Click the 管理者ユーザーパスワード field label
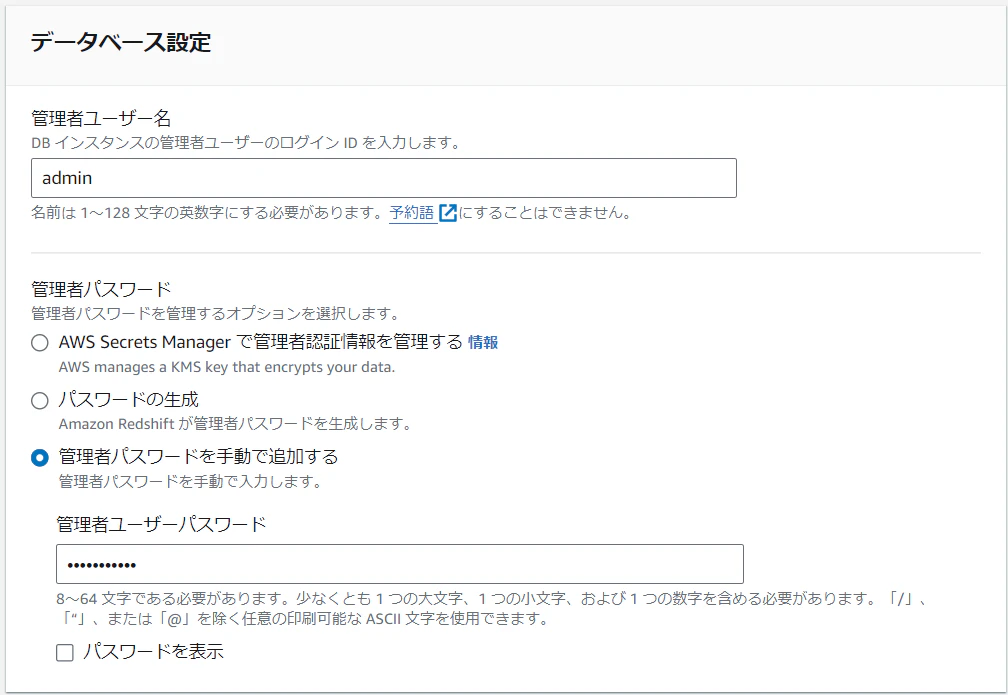 pyautogui.click(x=161, y=525)
